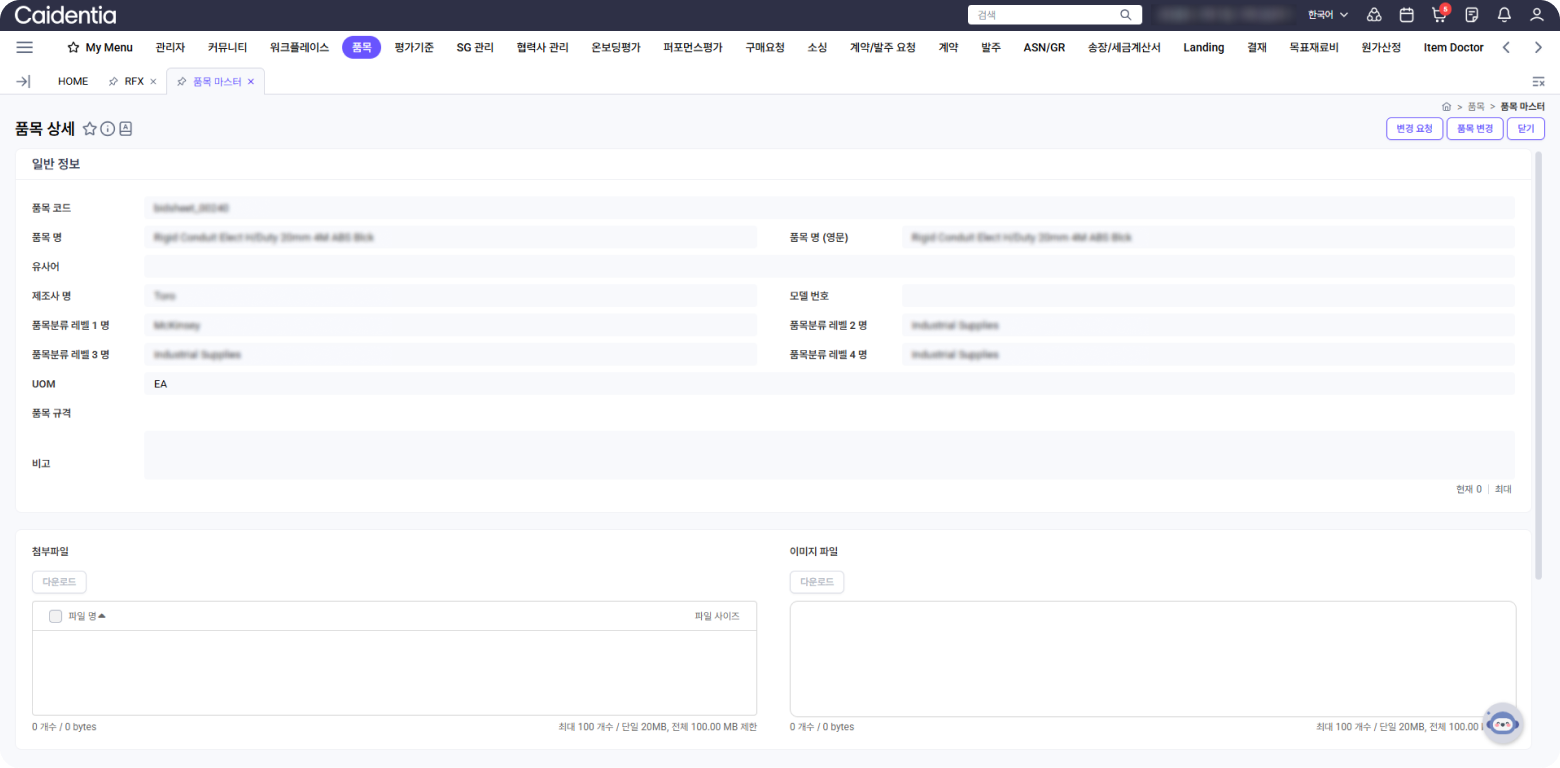
Task: Click the chatbot assistant icon
Action: [1502, 723]
